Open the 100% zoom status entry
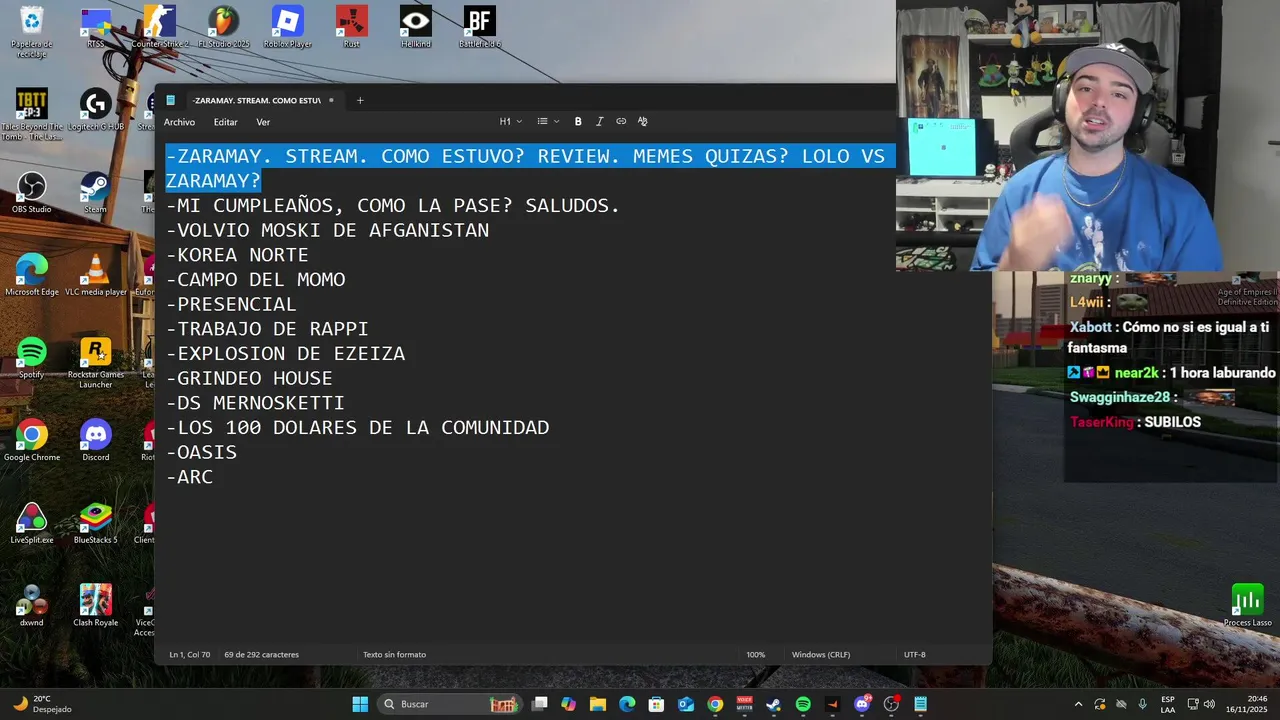Viewport: 1280px width, 720px height. click(756, 655)
